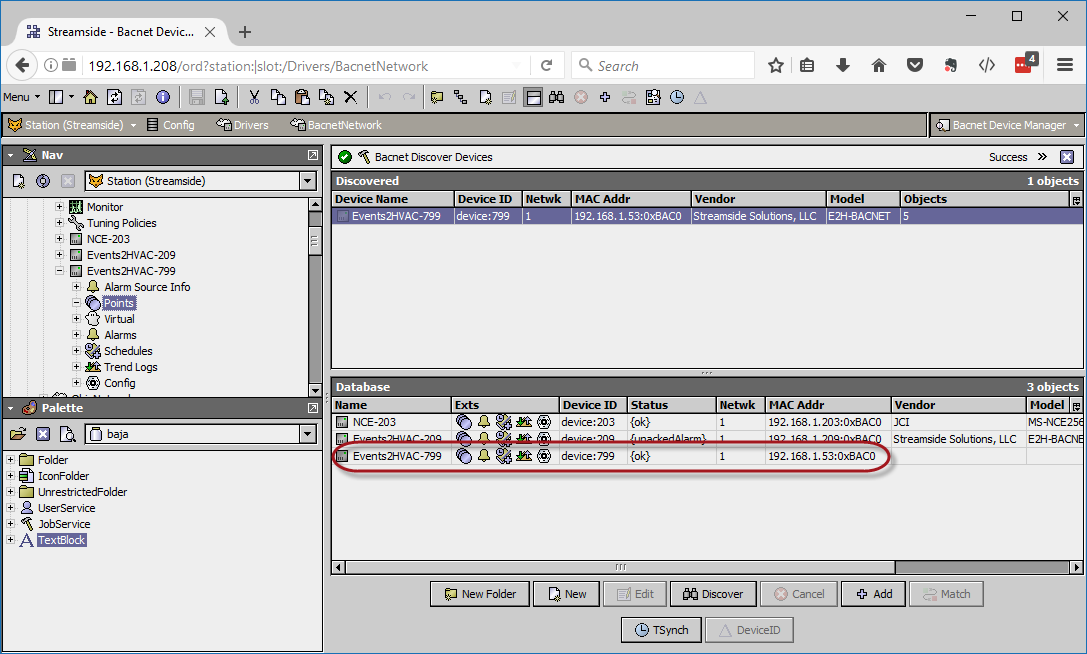Viewport: 1087px width, 654px height.
Task: Click the Close palette icon in Palette panel
Action: (43, 434)
